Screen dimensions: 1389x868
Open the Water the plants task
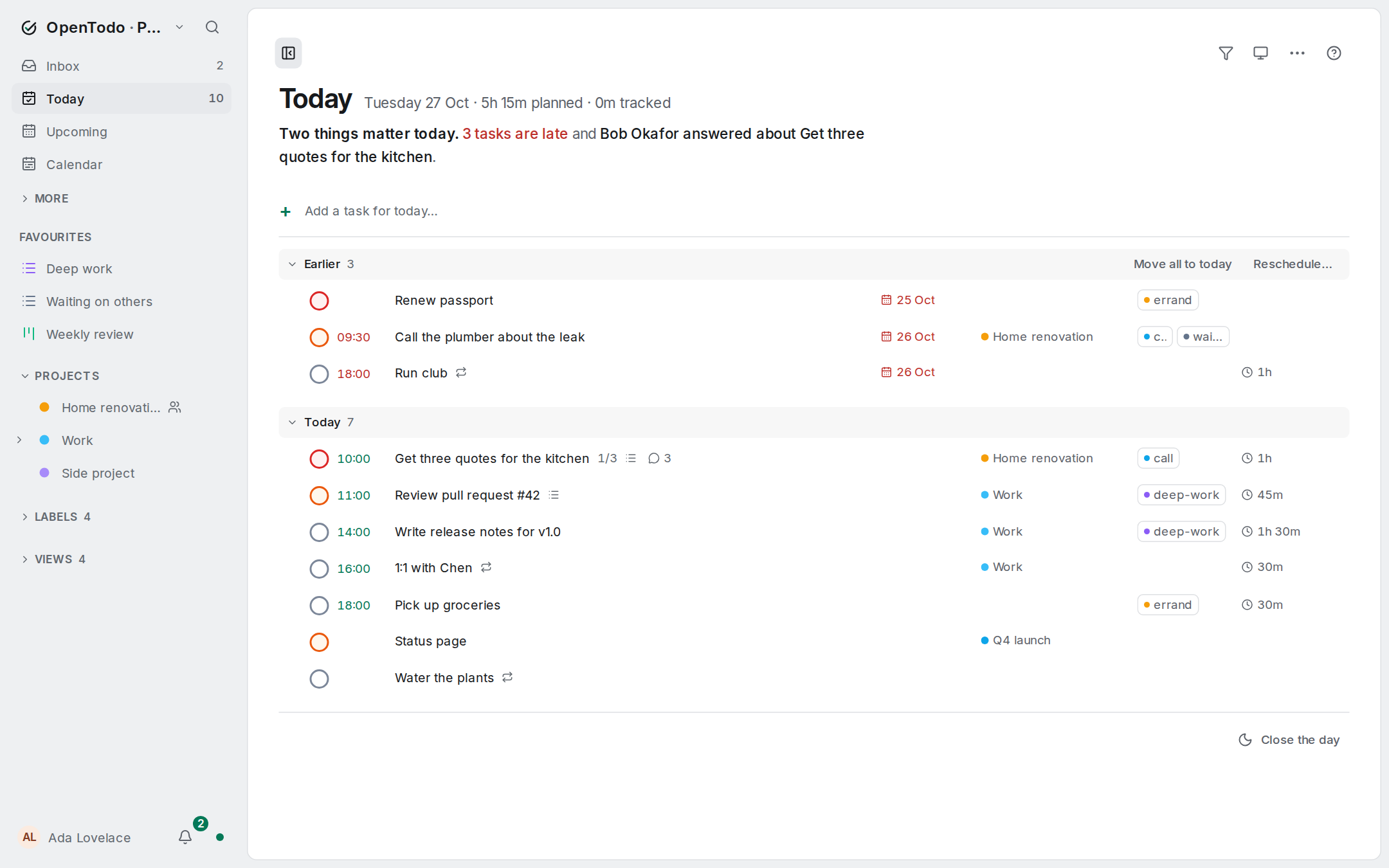tap(444, 678)
